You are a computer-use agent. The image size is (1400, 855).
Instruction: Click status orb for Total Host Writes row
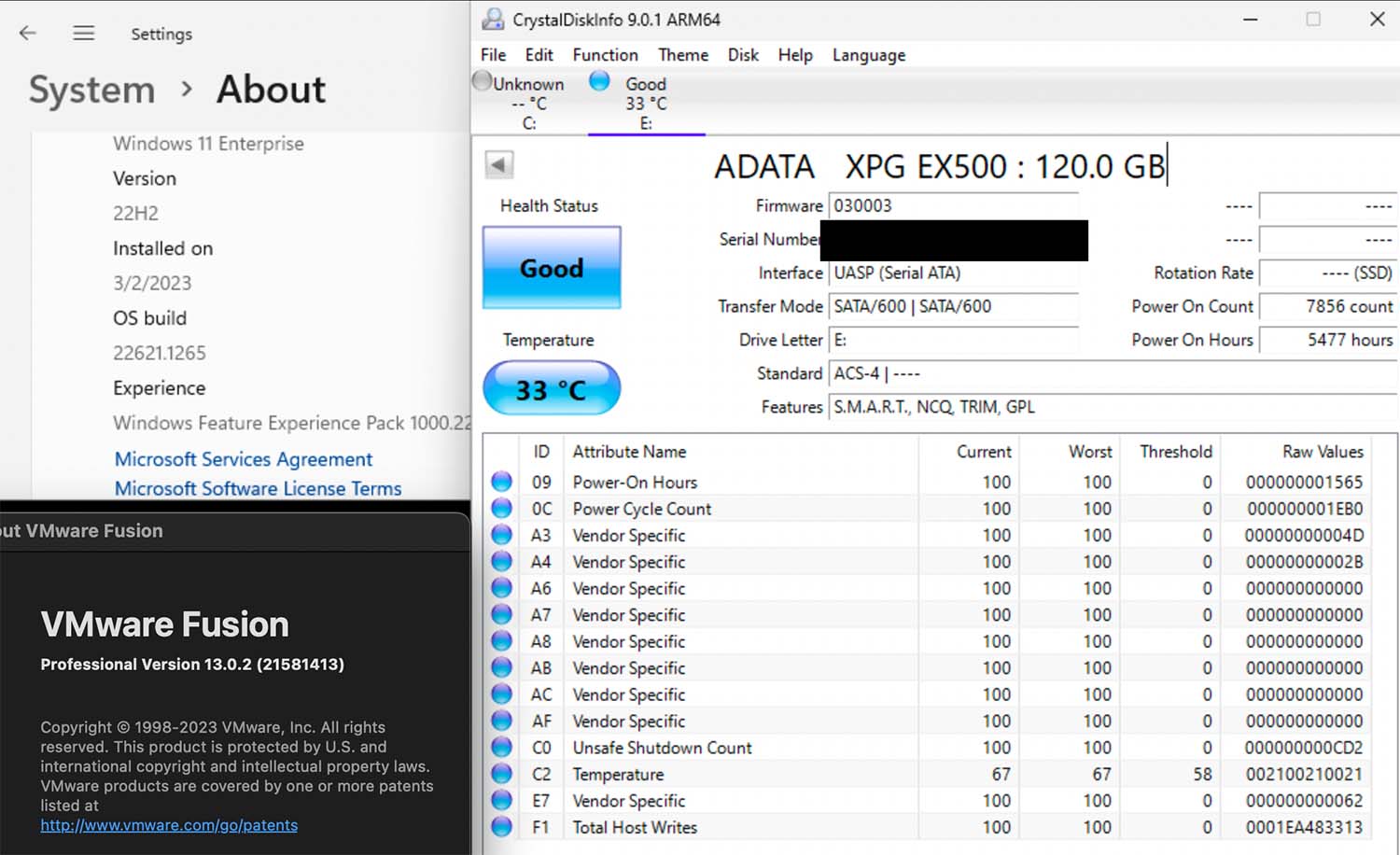(502, 827)
